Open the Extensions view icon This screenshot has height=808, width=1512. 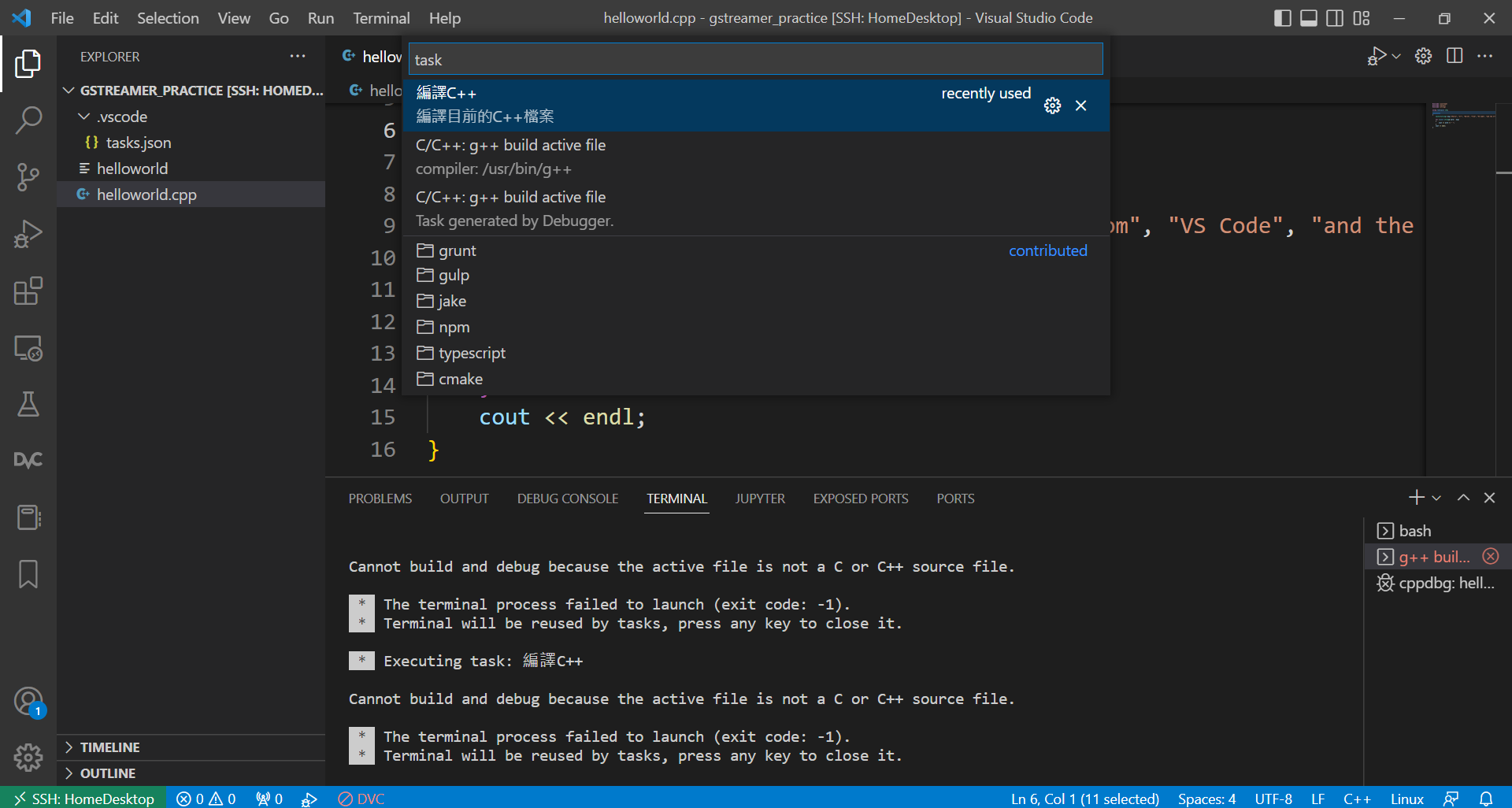pyautogui.click(x=28, y=291)
